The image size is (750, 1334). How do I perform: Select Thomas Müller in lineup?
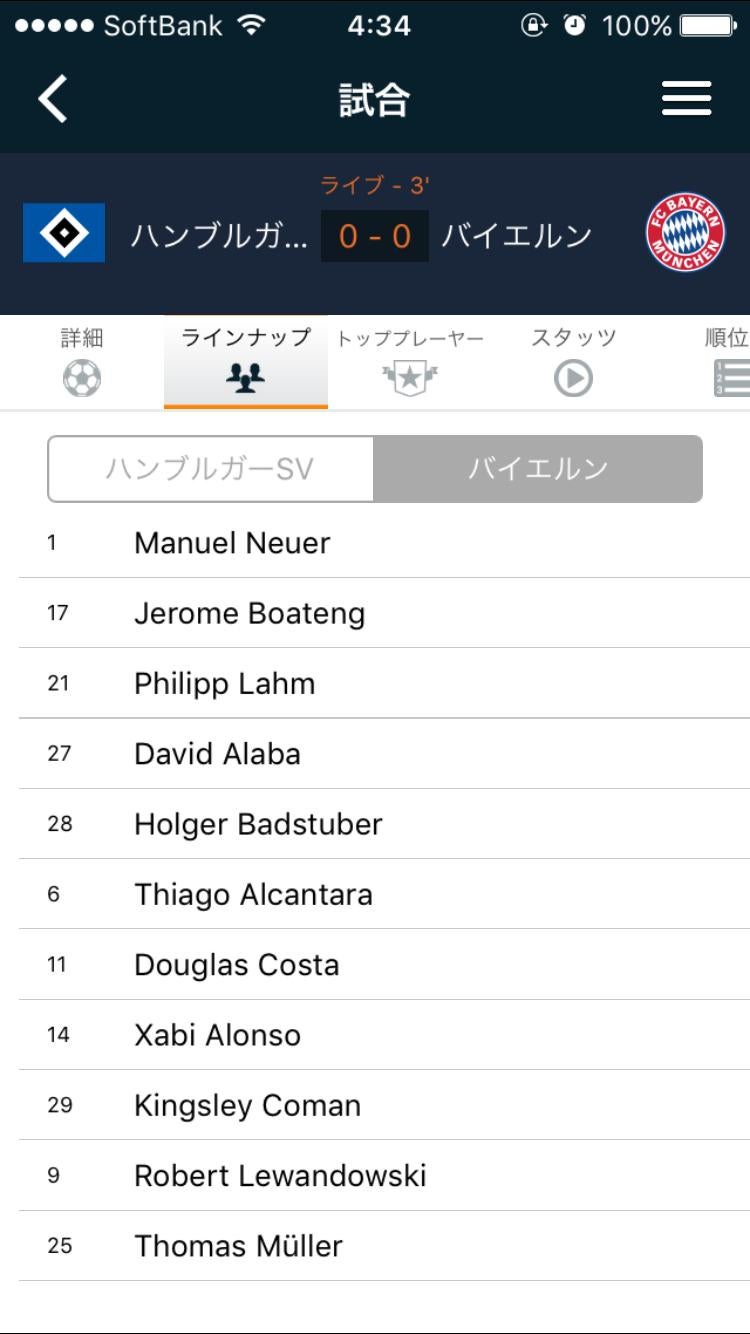[238, 1246]
